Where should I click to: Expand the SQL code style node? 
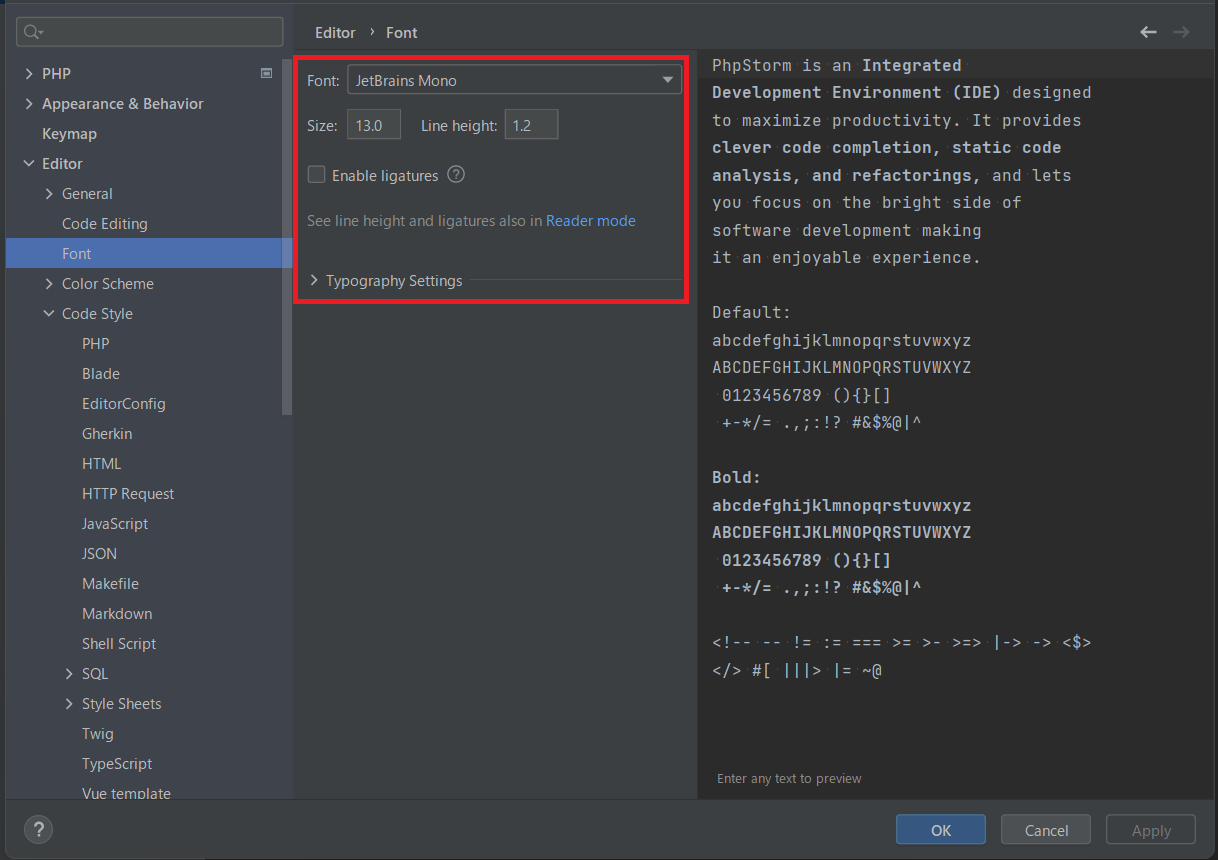point(69,674)
